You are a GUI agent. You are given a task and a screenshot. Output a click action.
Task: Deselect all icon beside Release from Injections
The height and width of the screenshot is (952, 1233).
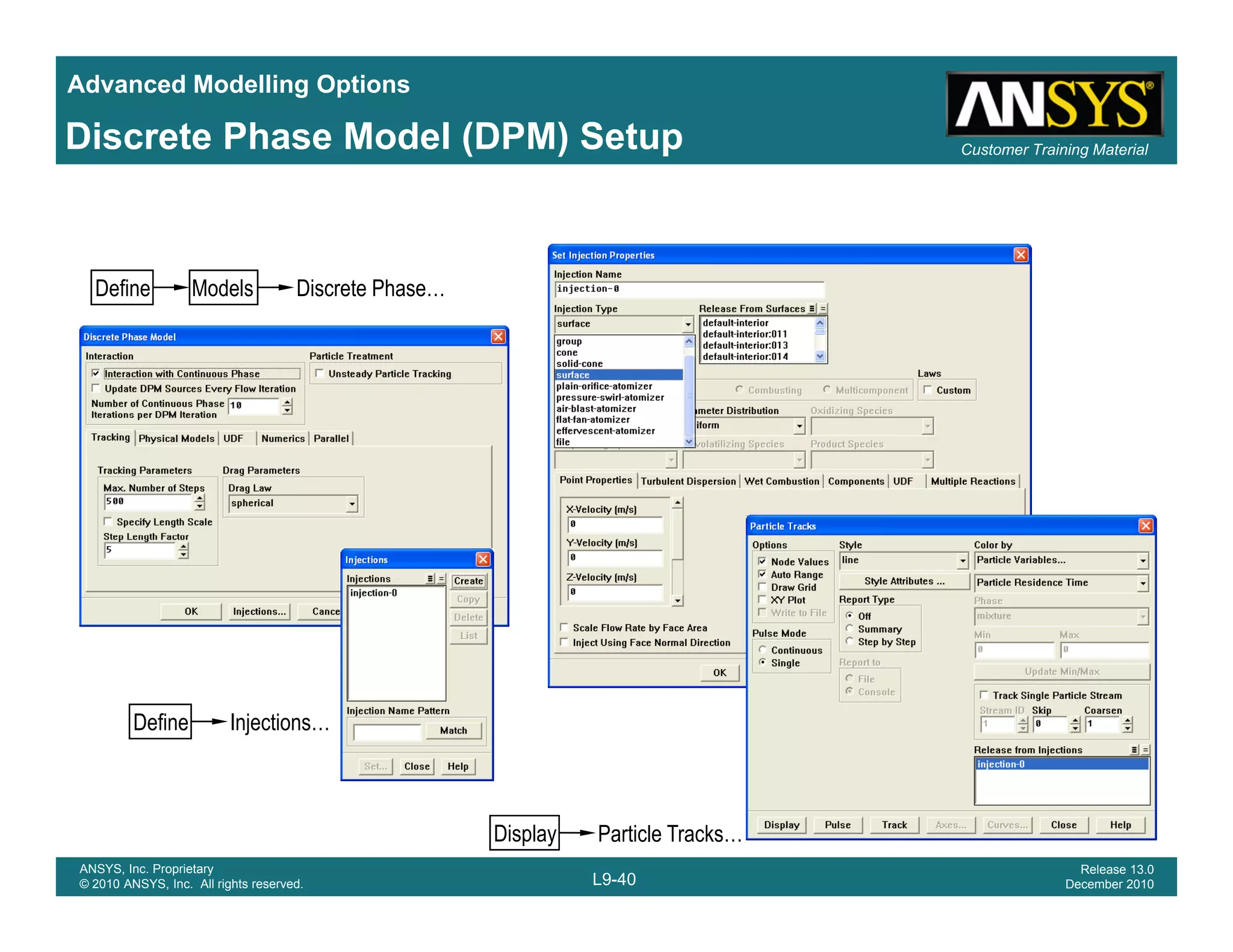1146,750
